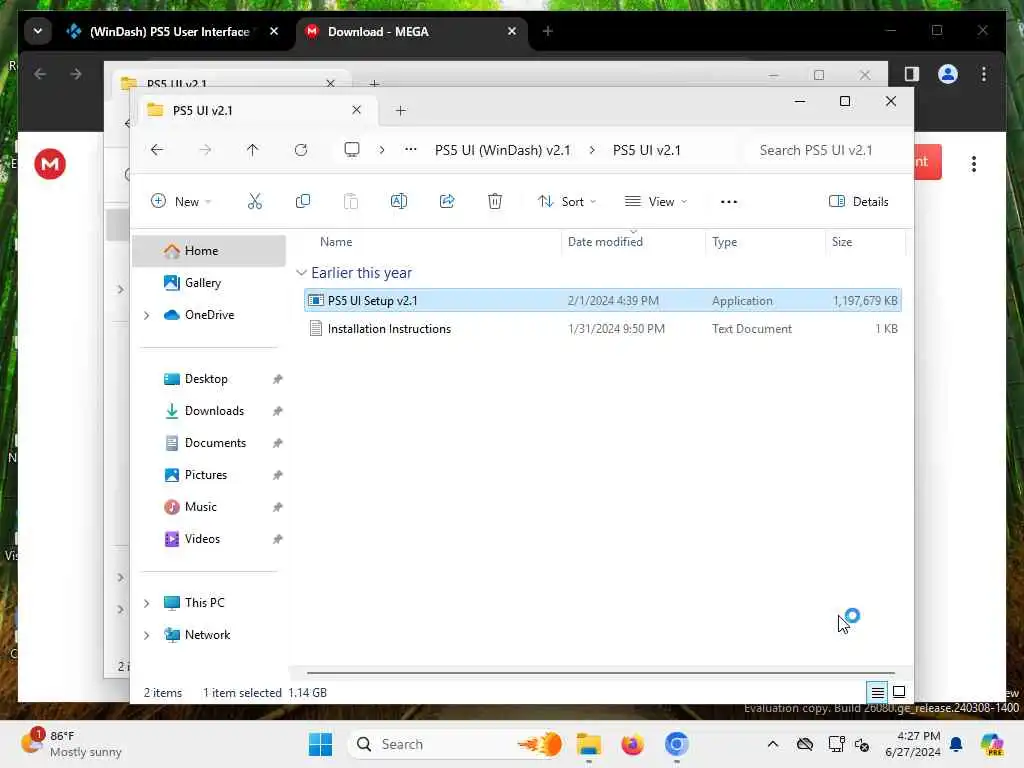Open the Chrome profile avatar

[948, 74]
